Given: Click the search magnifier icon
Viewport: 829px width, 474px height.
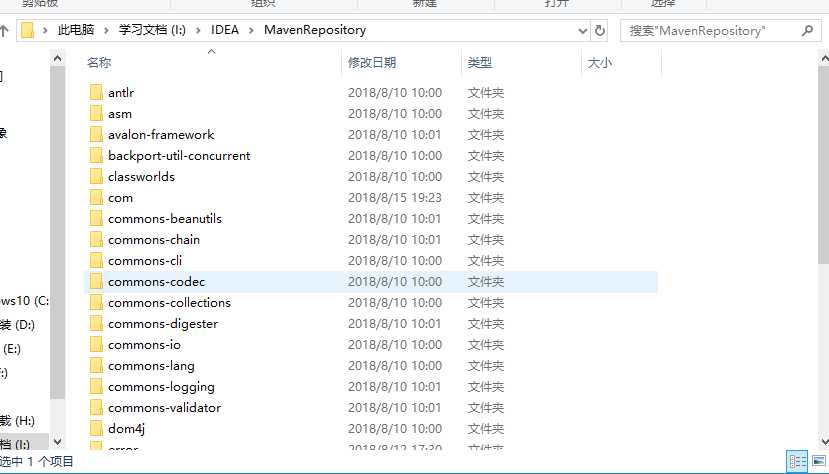Looking at the screenshot, I should click(807, 31).
